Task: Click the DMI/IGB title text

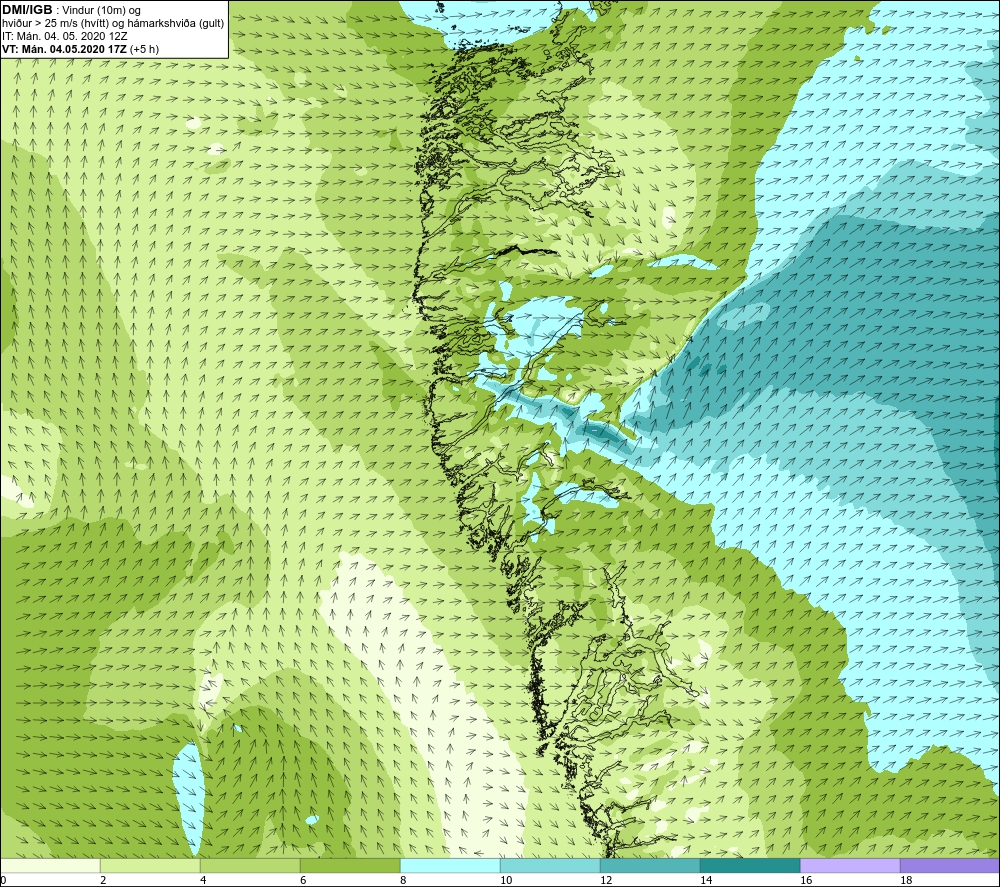Action: [27, 10]
